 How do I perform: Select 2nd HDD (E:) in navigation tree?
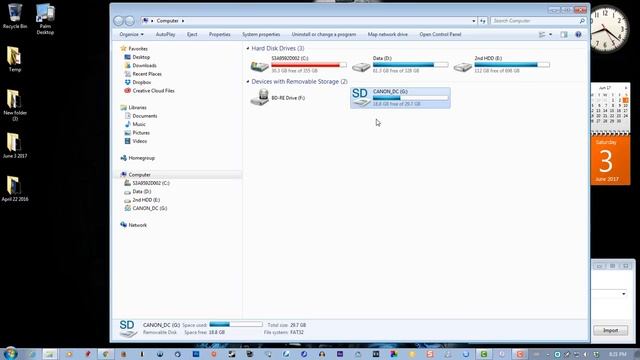pyautogui.click(x=146, y=200)
